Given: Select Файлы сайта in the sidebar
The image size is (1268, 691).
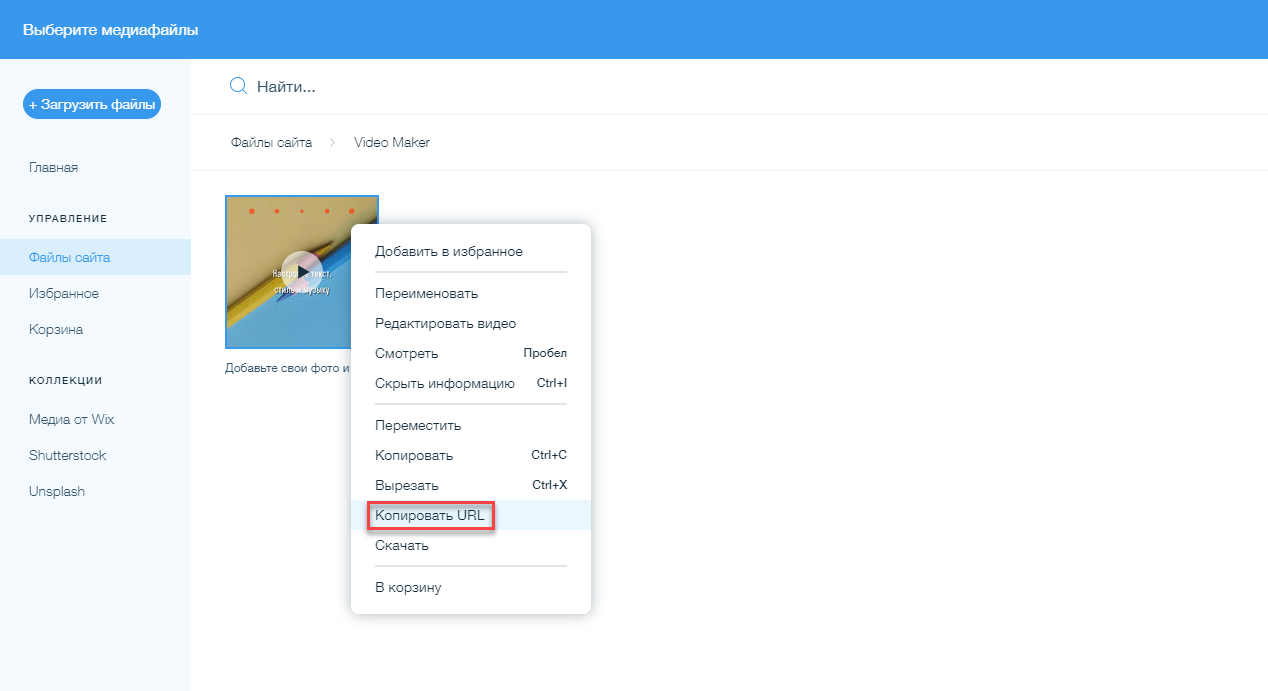Looking at the screenshot, I should coord(69,257).
